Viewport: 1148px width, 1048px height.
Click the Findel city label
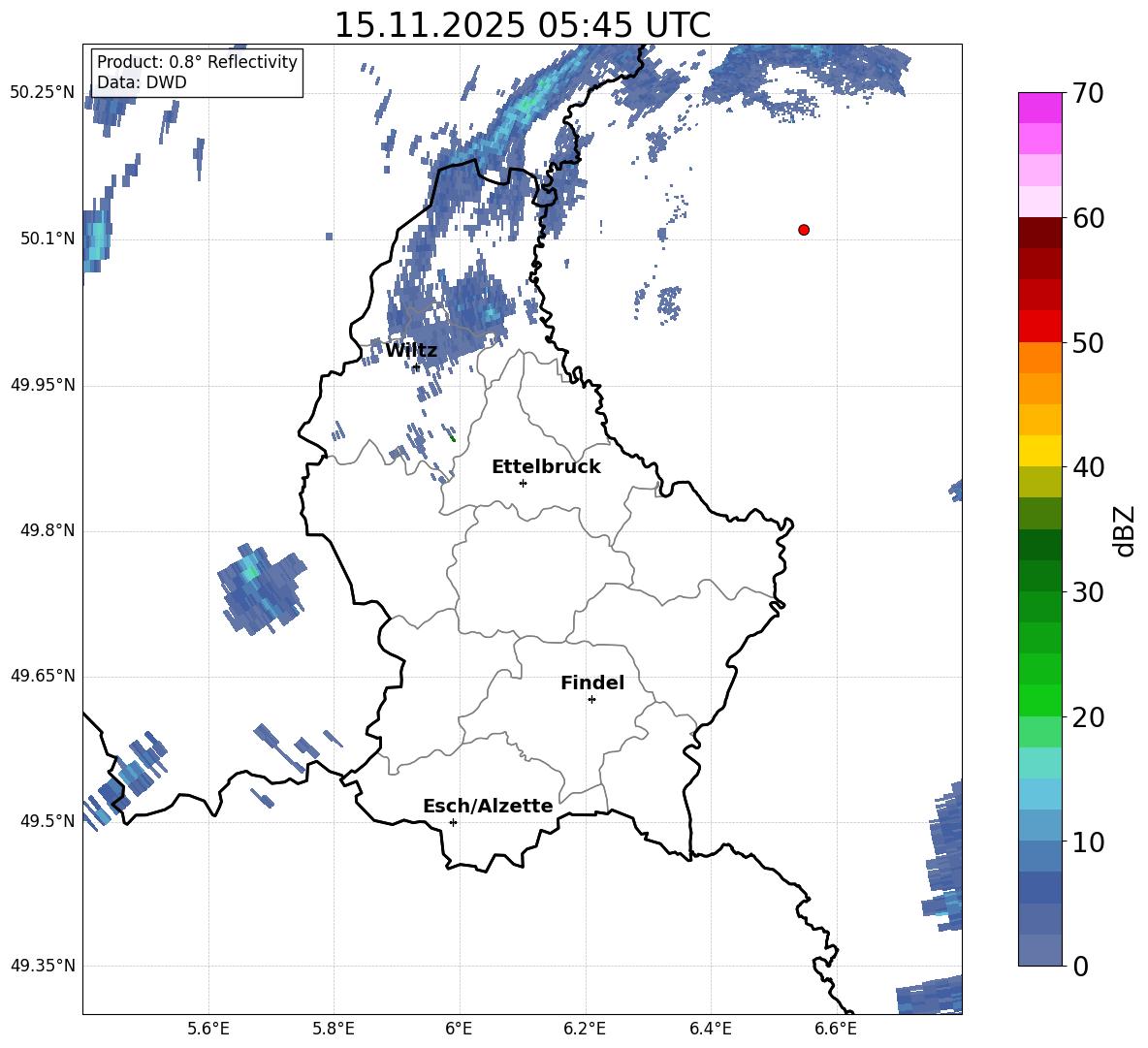click(x=592, y=683)
